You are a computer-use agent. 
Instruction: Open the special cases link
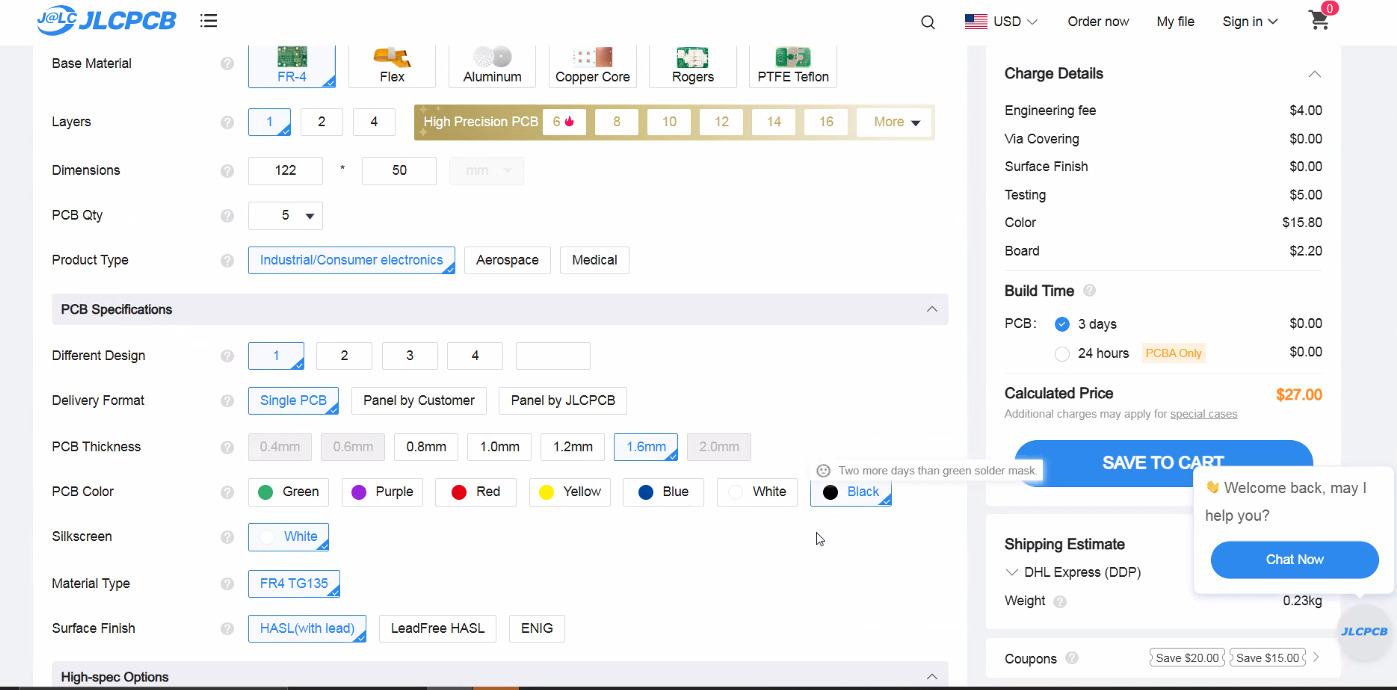point(1203,414)
